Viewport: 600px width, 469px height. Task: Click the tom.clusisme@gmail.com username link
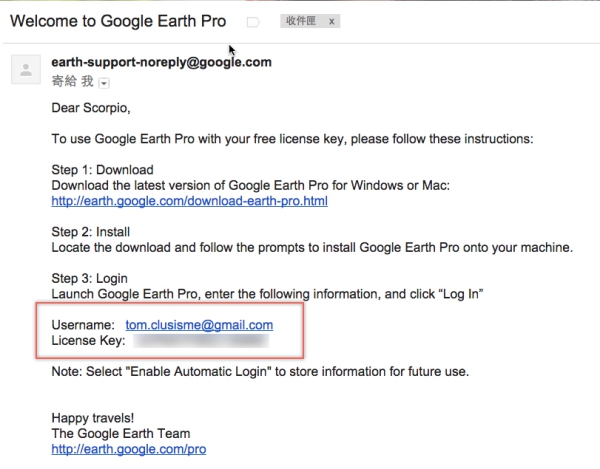tap(199, 325)
